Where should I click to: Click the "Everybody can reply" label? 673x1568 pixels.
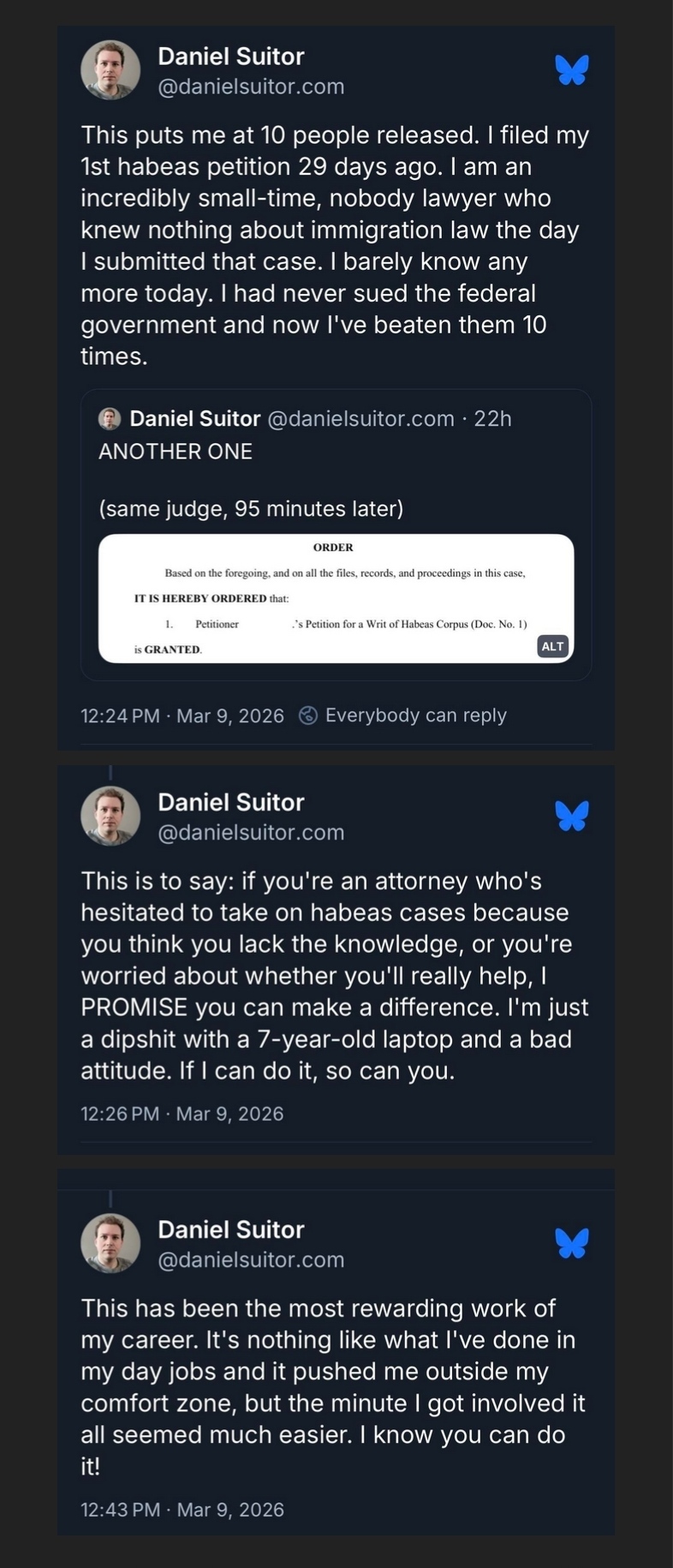pos(415,715)
